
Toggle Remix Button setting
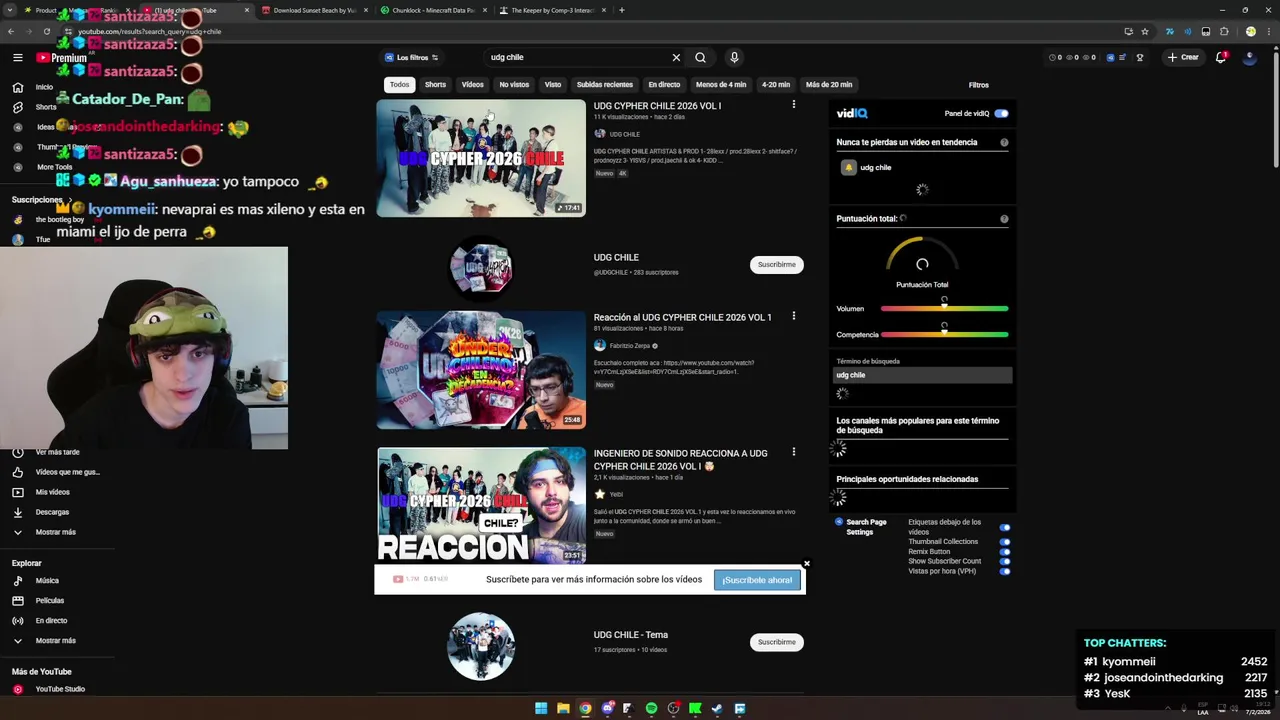tap(1005, 551)
